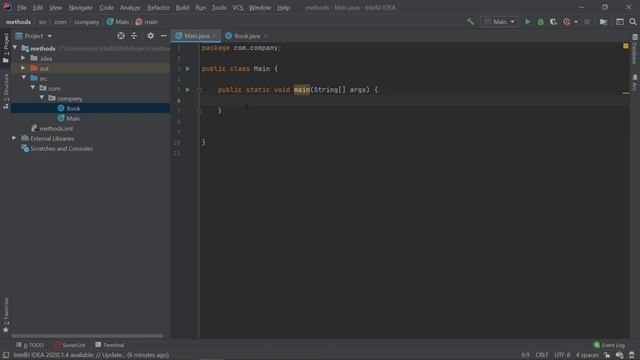Open the Structure tool window strip
The height and width of the screenshot is (360, 640).
point(6,91)
